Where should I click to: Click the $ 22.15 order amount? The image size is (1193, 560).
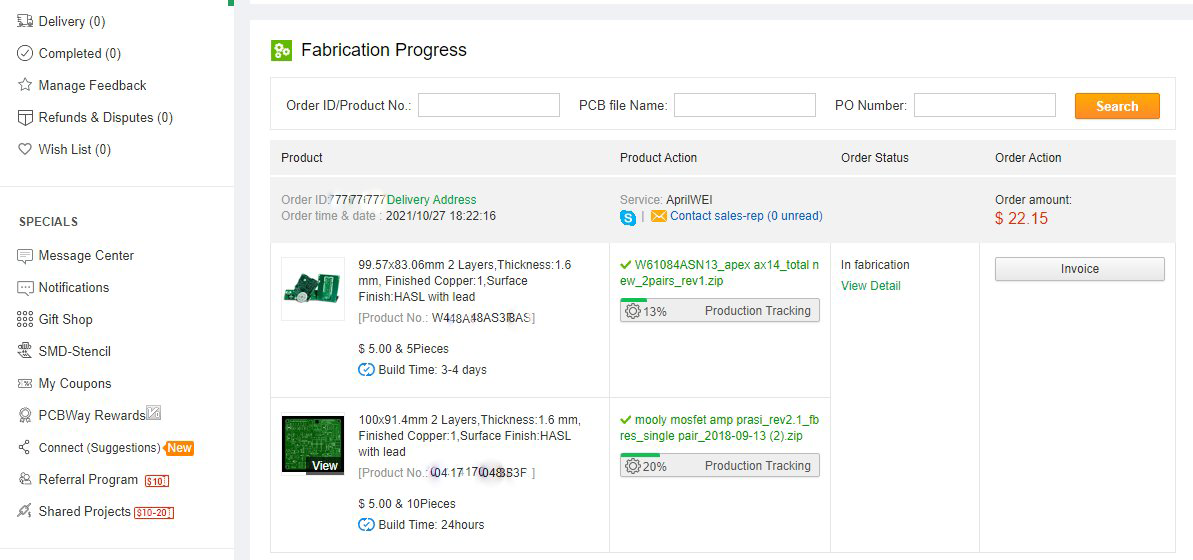click(x=1021, y=219)
